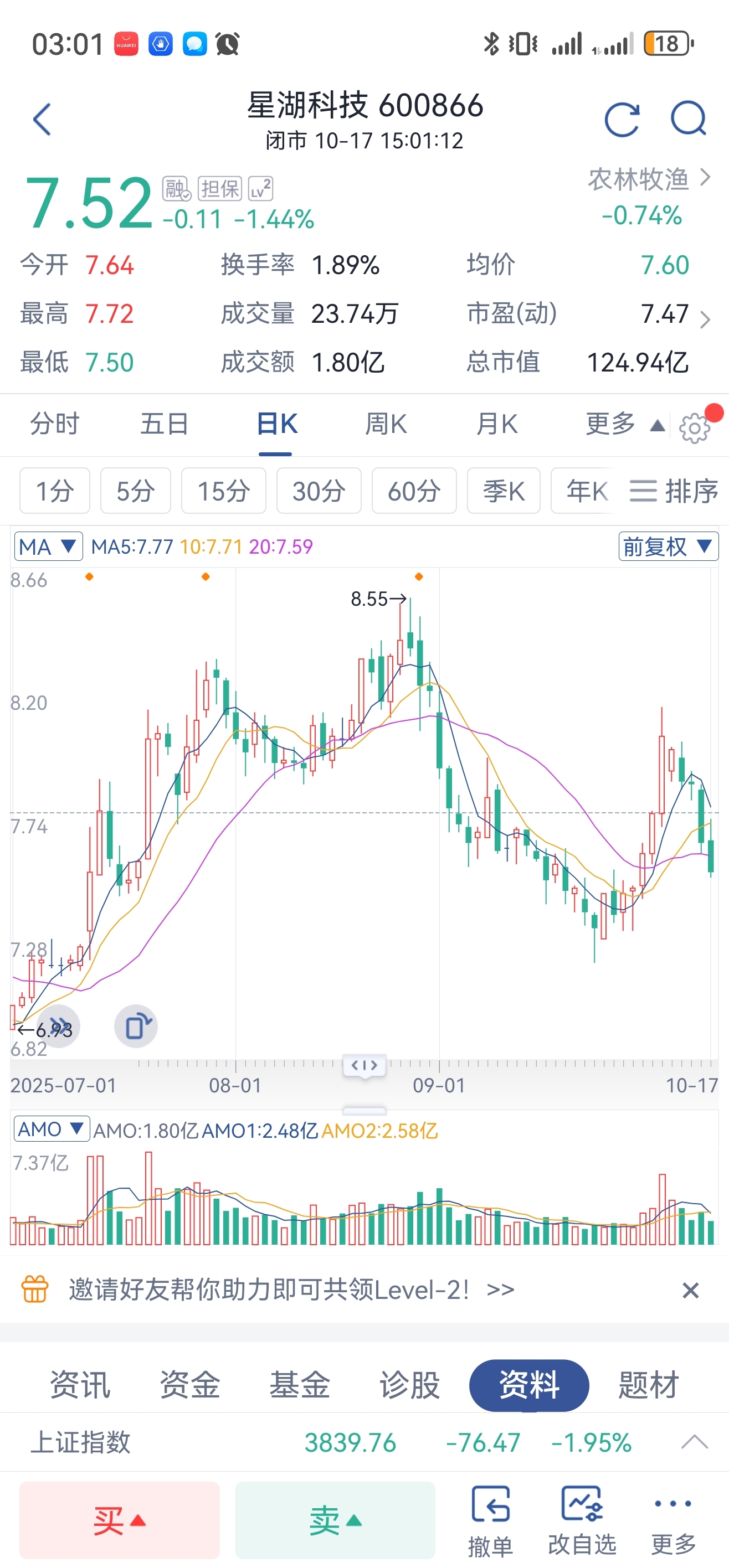
Task: Rotate chart to landscape view
Action: [x=136, y=1027]
